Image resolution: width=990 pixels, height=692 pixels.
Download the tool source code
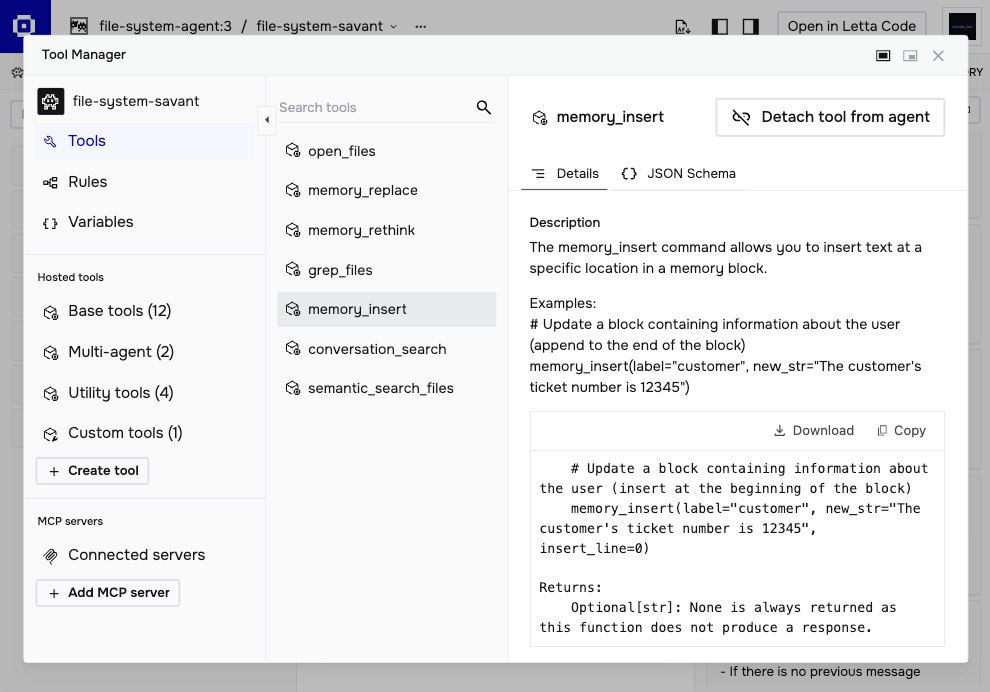pos(814,431)
